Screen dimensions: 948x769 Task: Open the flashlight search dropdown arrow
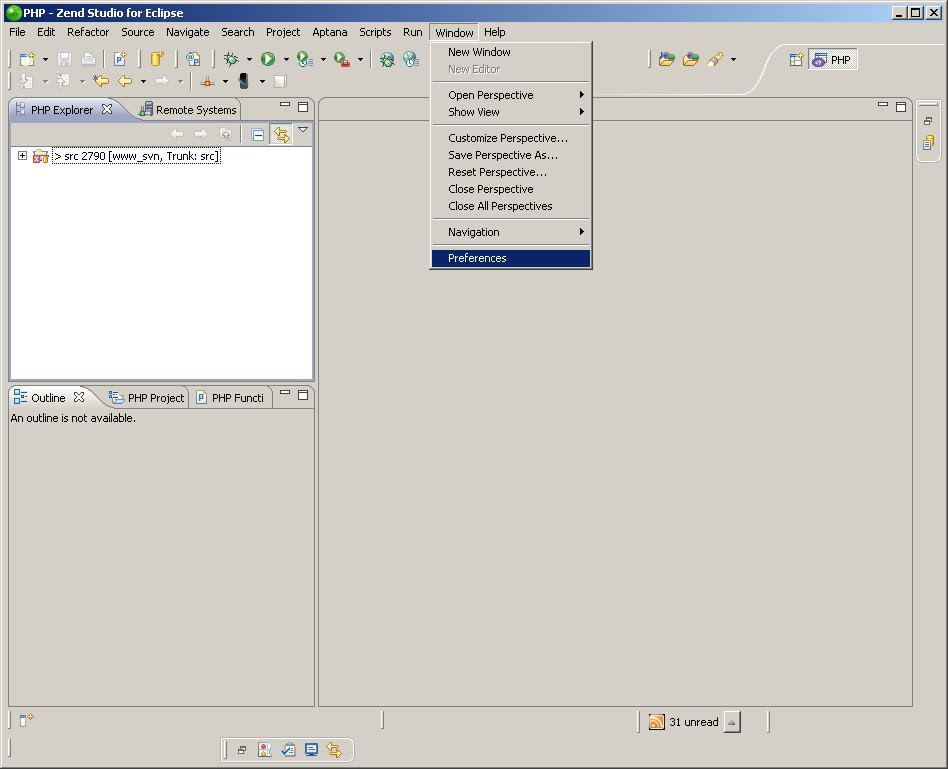click(733, 59)
